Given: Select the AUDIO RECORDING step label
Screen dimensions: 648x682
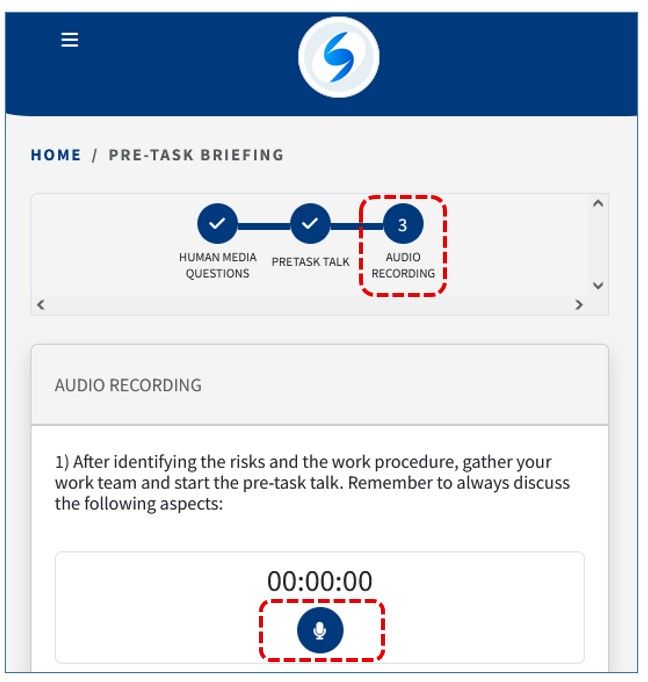Looking at the screenshot, I should pyautogui.click(x=403, y=265).
